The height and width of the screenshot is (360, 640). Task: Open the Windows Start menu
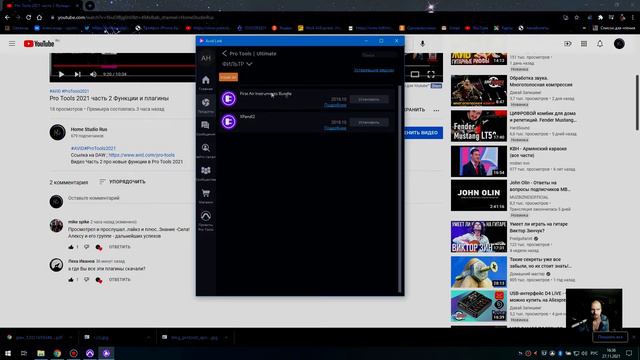pos(7,353)
